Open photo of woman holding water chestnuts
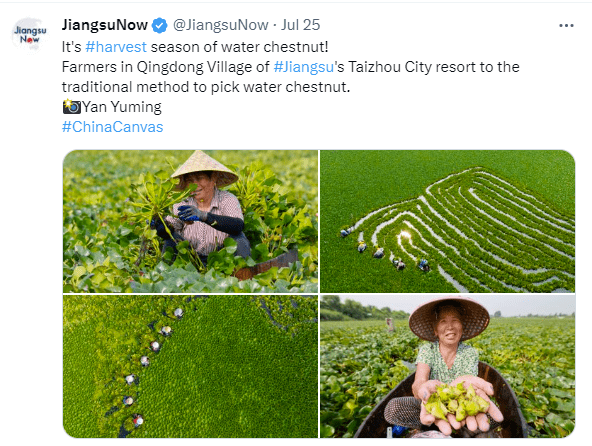This screenshot has width=592, height=446. 447,366
